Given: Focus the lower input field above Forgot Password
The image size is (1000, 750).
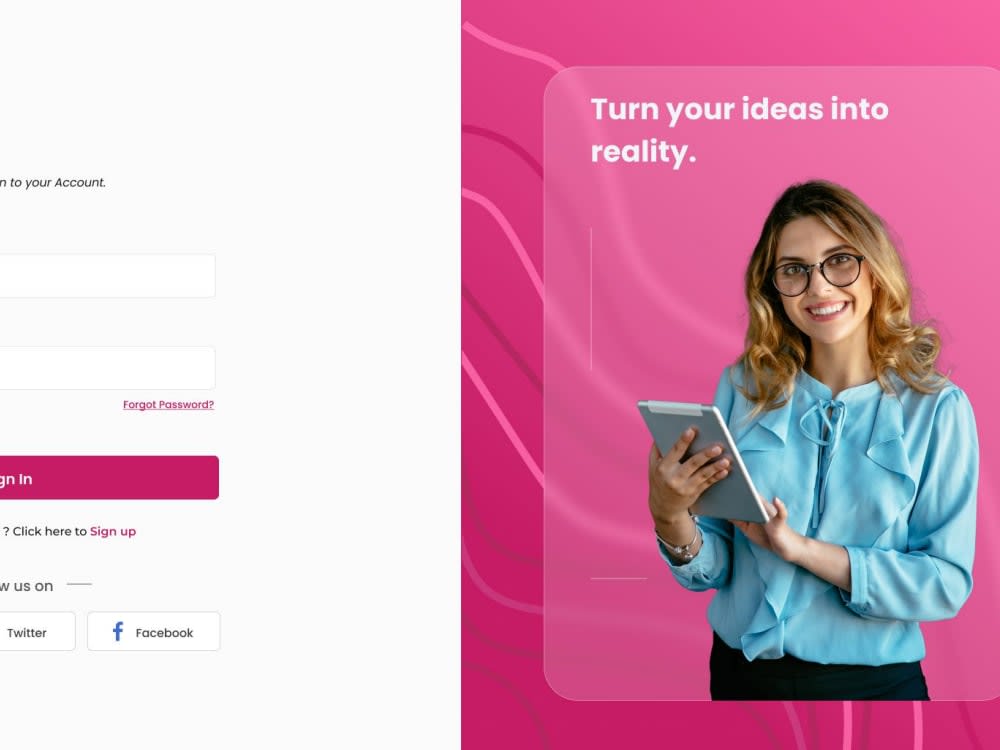Looking at the screenshot, I should click(x=107, y=368).
